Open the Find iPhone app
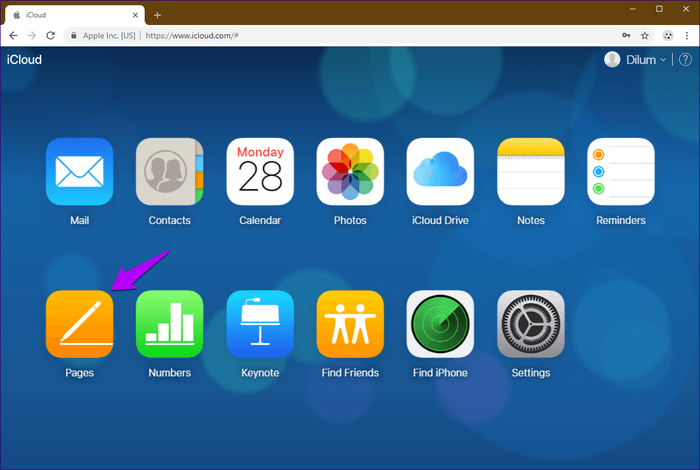Screen dimensions: 700x470 coord(440,324)
